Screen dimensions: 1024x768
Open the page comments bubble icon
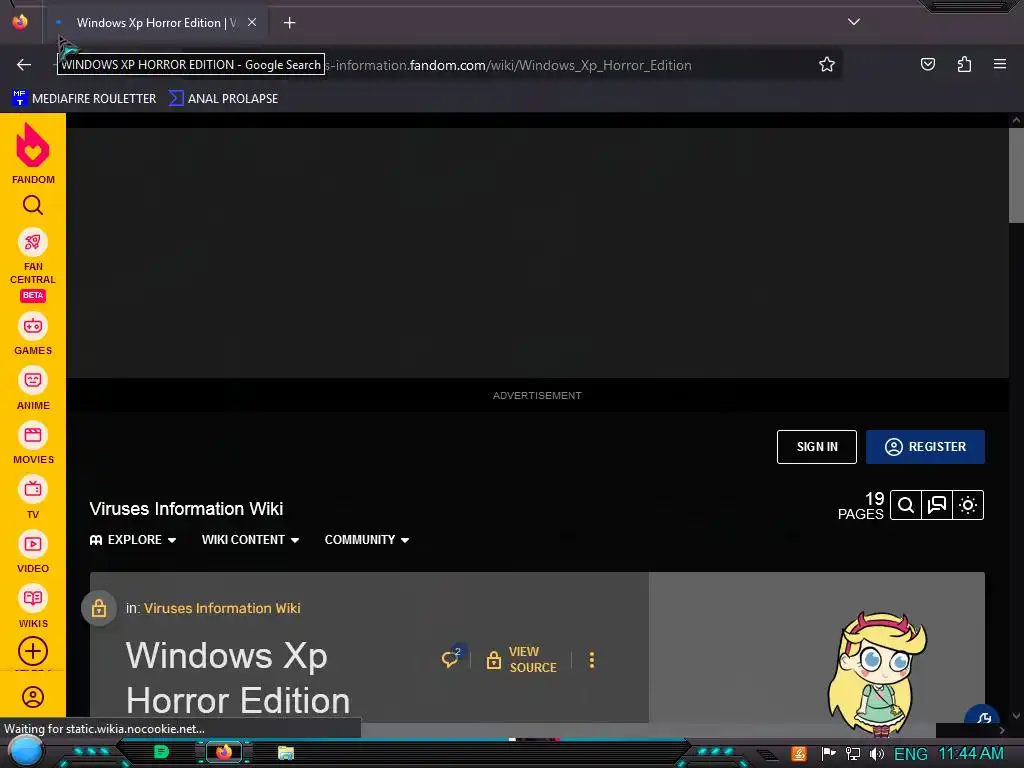coord(451,658)
